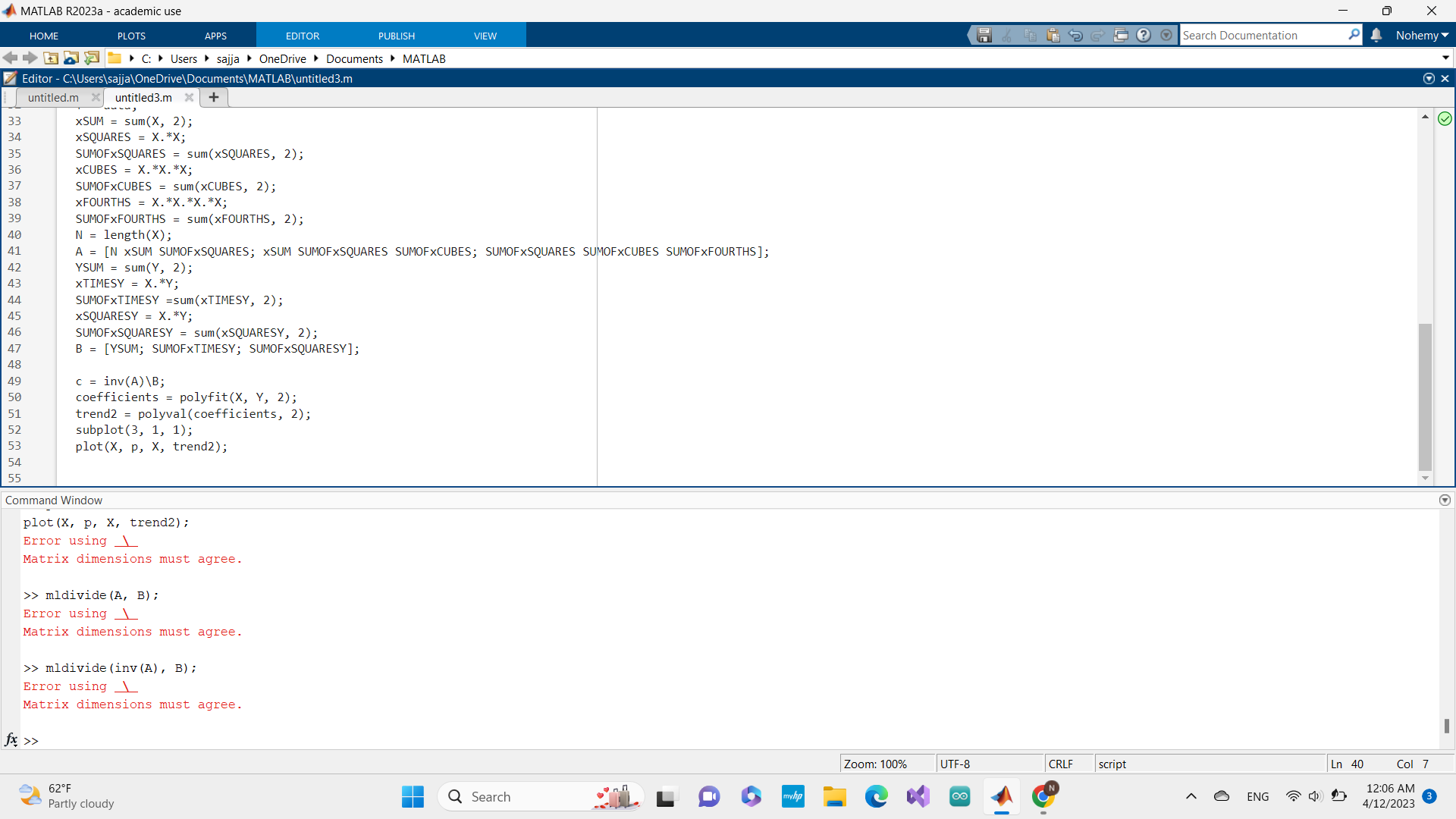Open the Nohemy account dropdown
The image size is (1456, 819).
pyautogui.click(x=1422, y=35)
